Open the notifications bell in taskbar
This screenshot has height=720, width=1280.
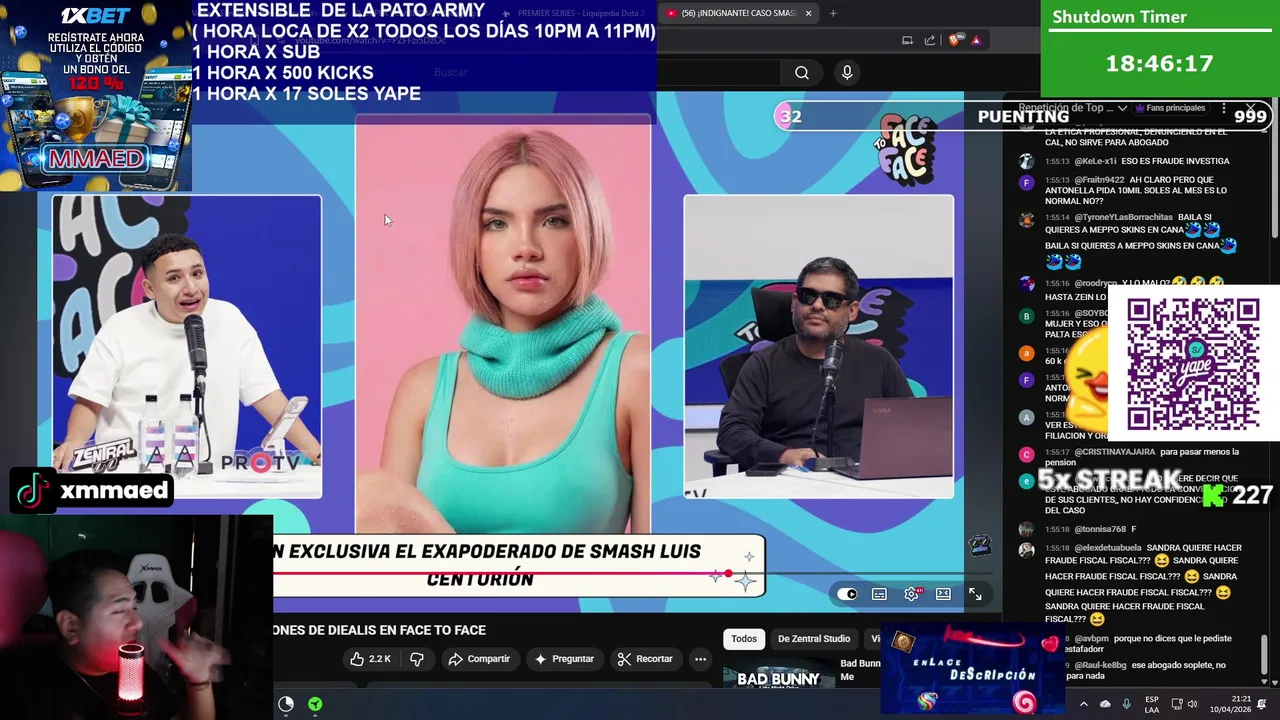(1262, 704)
